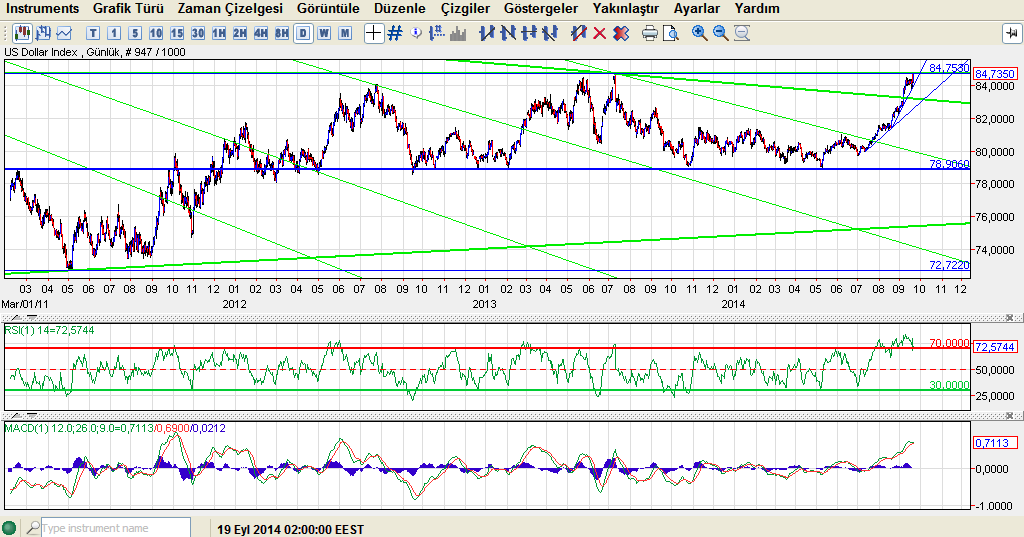The image size is (1024, 537).
Task: Click the MACD(1) indicator label
Action: [x=115, y=429]
